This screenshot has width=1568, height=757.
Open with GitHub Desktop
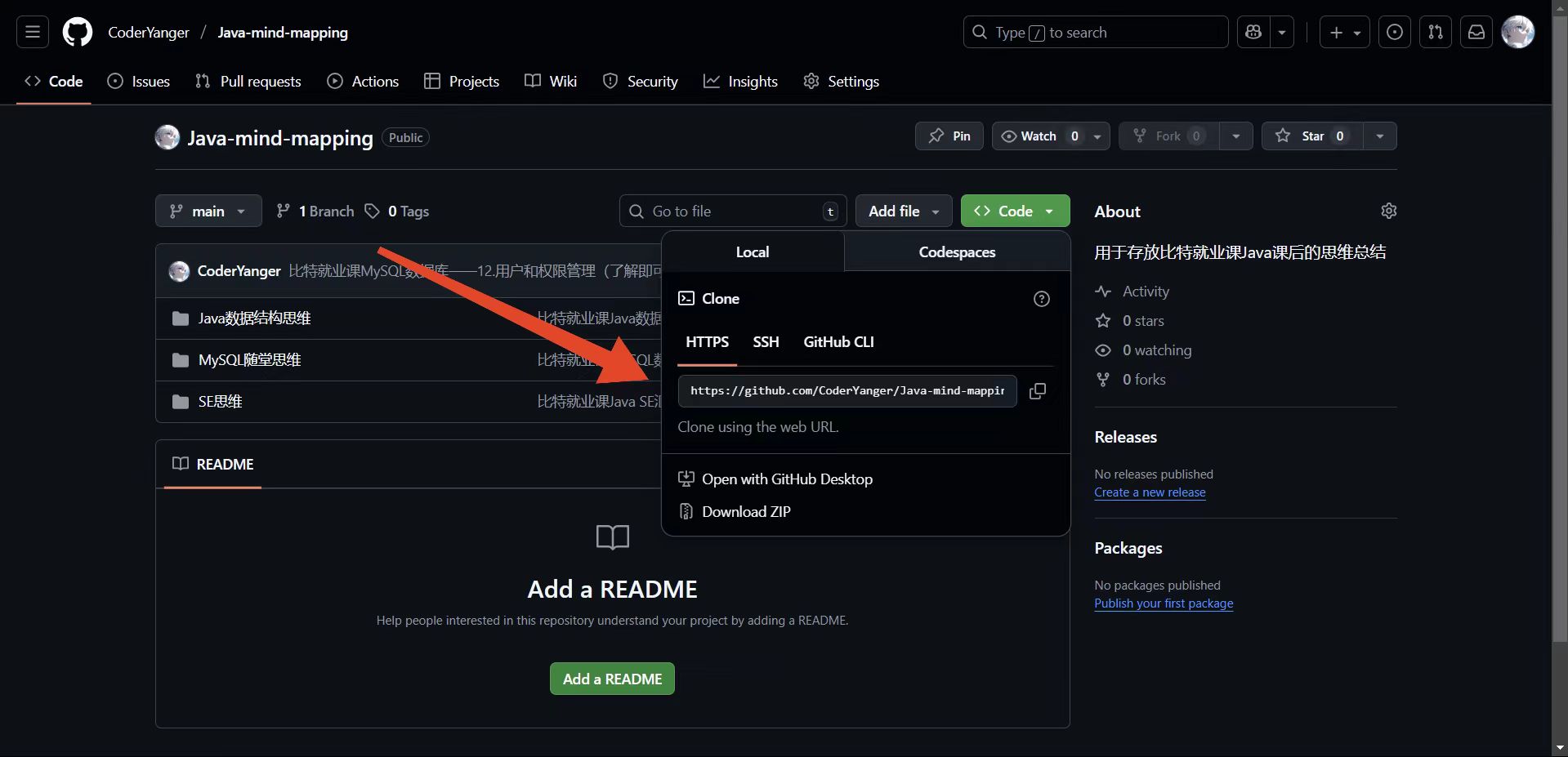coord(776,479)
